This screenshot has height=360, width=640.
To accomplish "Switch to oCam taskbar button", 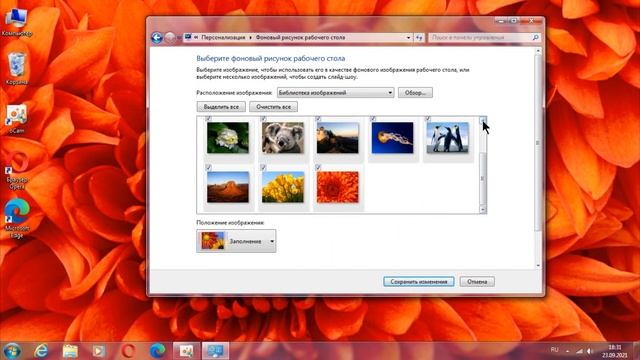I will [x=186, y=351].
